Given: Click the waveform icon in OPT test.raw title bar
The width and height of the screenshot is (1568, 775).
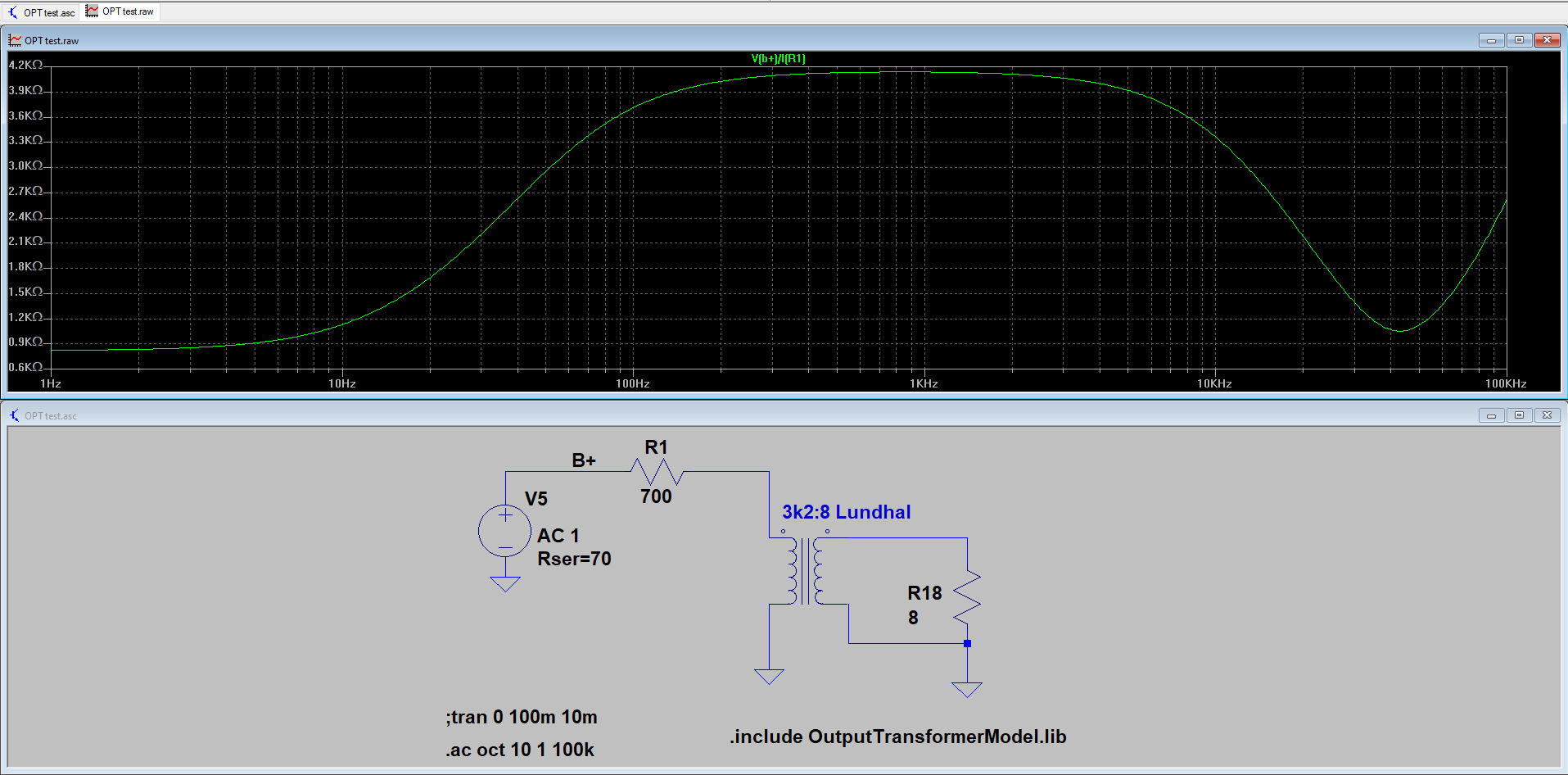Looking at the screenshot, I should coord(15,40).
